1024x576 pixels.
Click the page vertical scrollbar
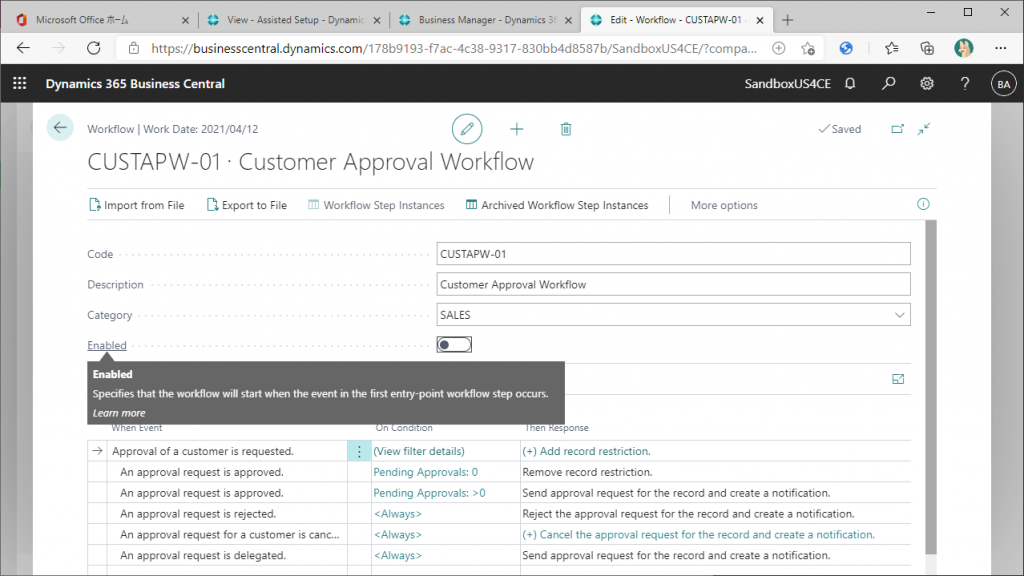click(x=931, y=387)
